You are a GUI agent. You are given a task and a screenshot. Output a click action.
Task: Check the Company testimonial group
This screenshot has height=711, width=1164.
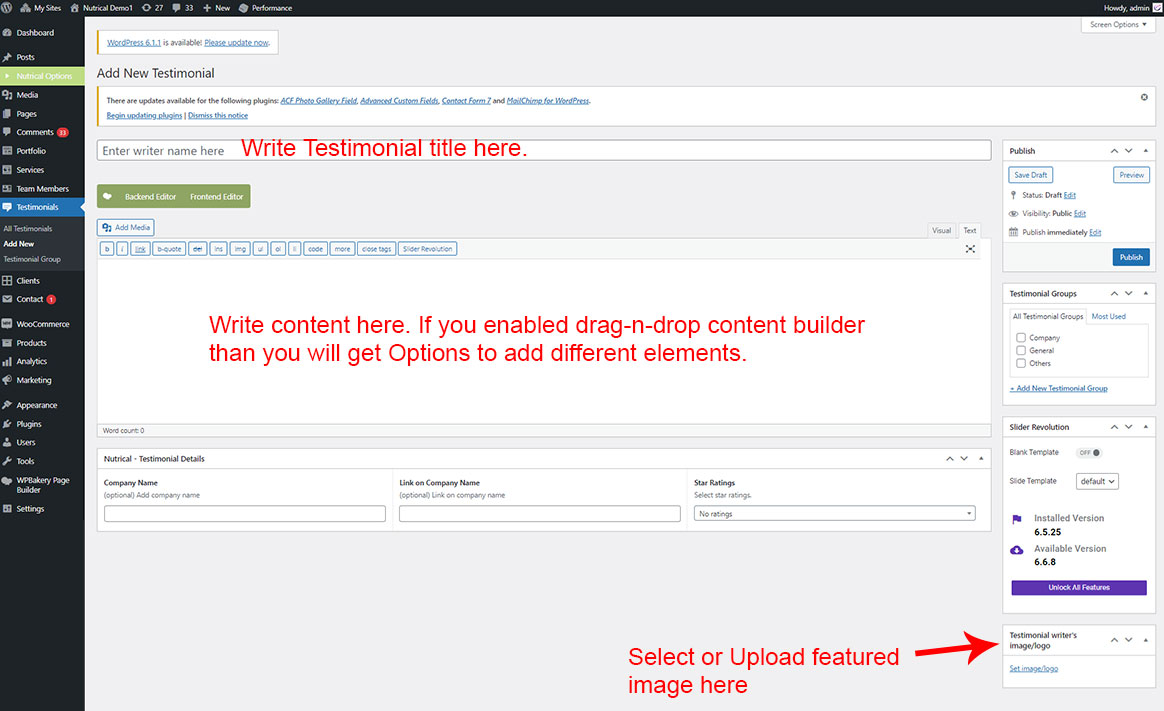[x=1021, y=338]
